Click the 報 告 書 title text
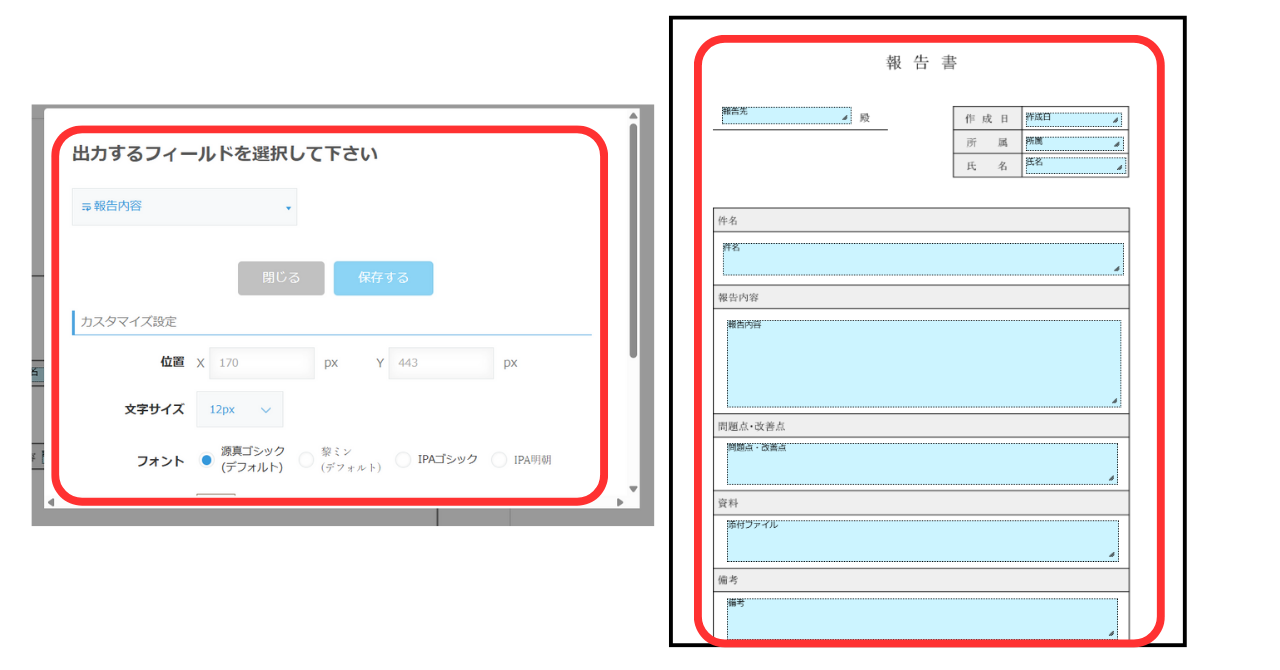1280x670 pixels. tap(922, 63)
